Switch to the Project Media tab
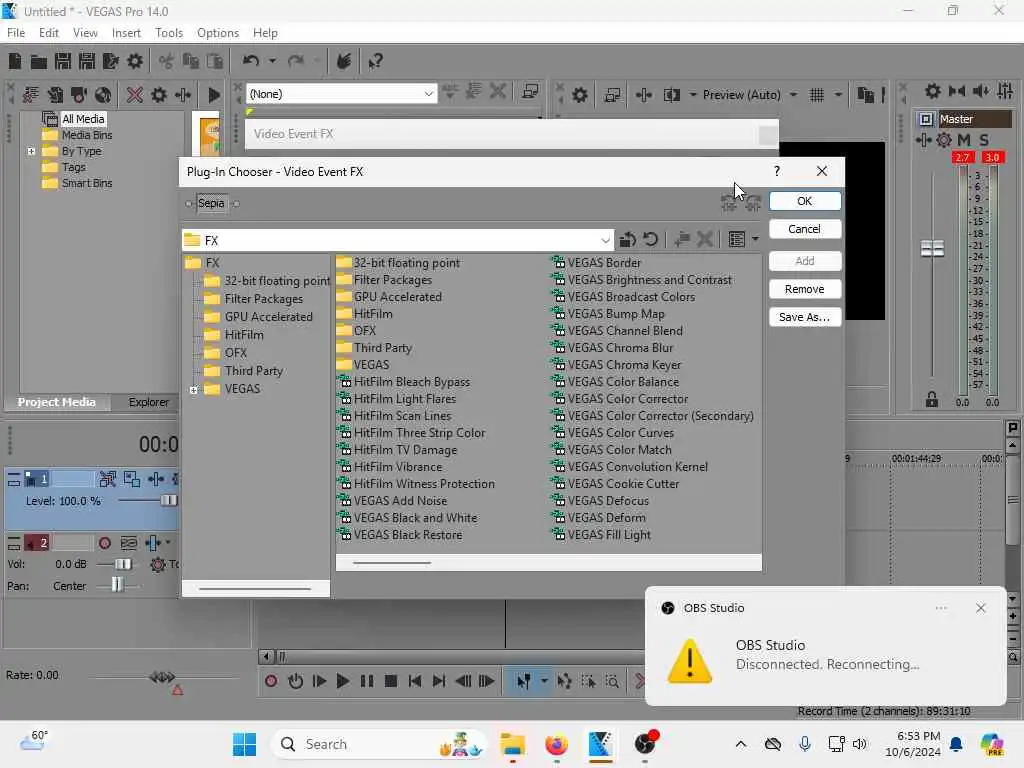This screenshot has width=1024, height=768. coord(57,402)
